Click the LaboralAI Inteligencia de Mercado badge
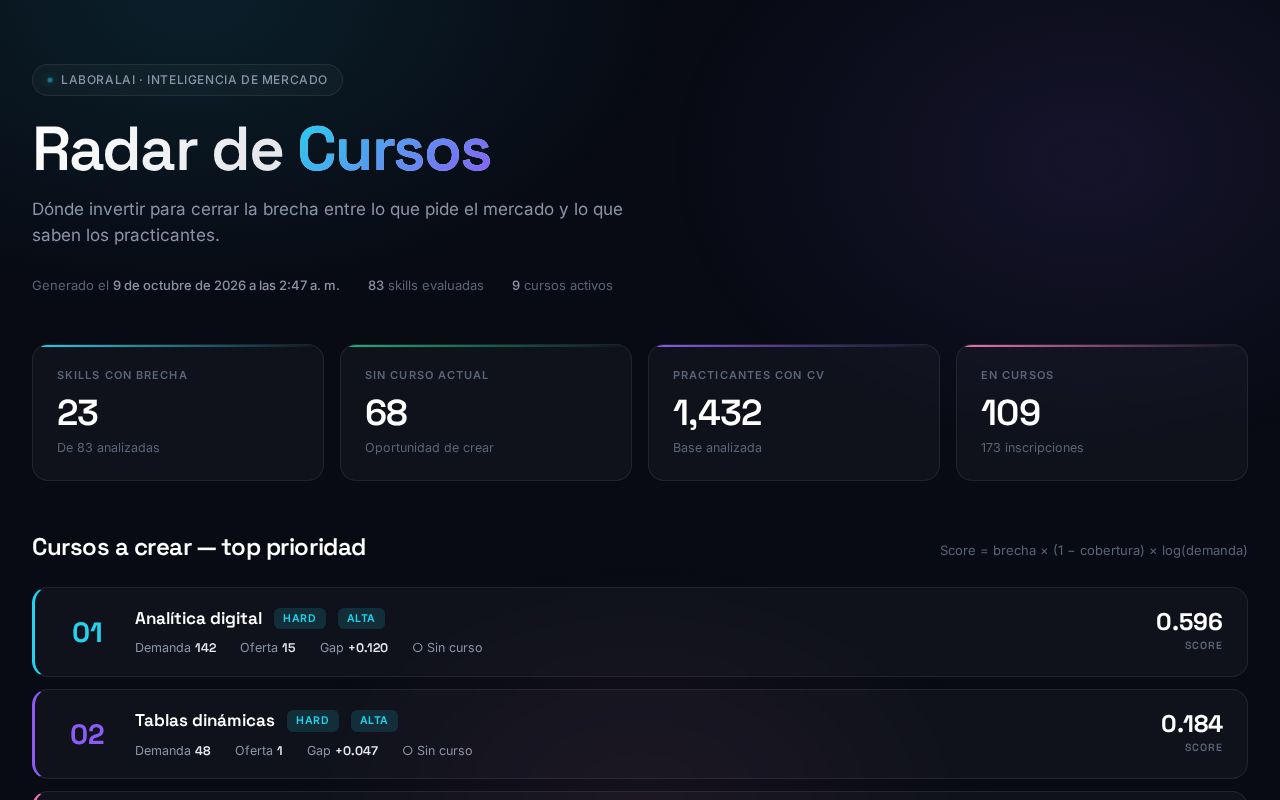 187,80
